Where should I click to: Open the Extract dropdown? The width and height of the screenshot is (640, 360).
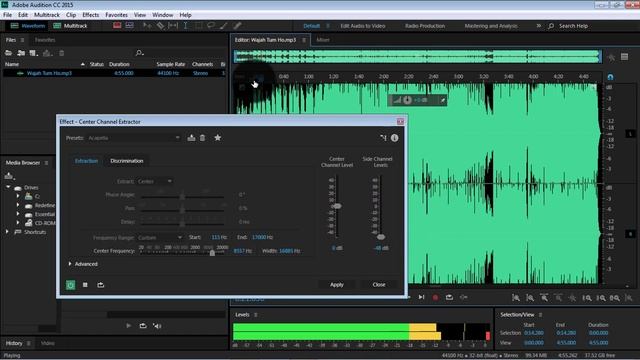154,181
